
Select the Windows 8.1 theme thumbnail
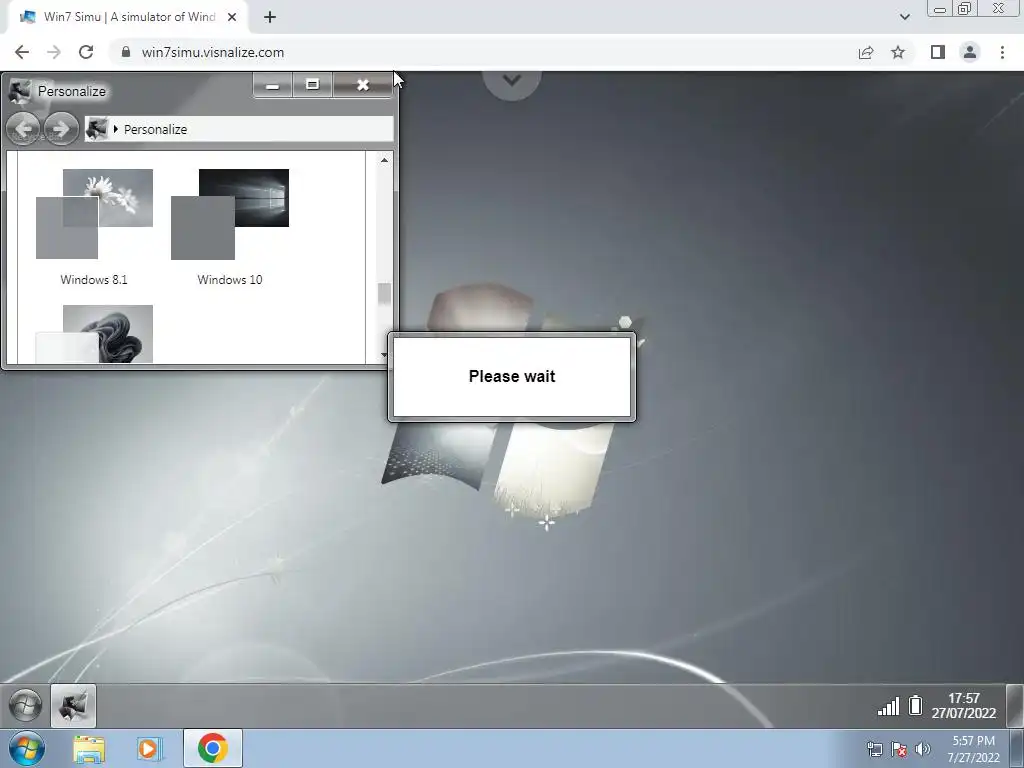(94, 214)
